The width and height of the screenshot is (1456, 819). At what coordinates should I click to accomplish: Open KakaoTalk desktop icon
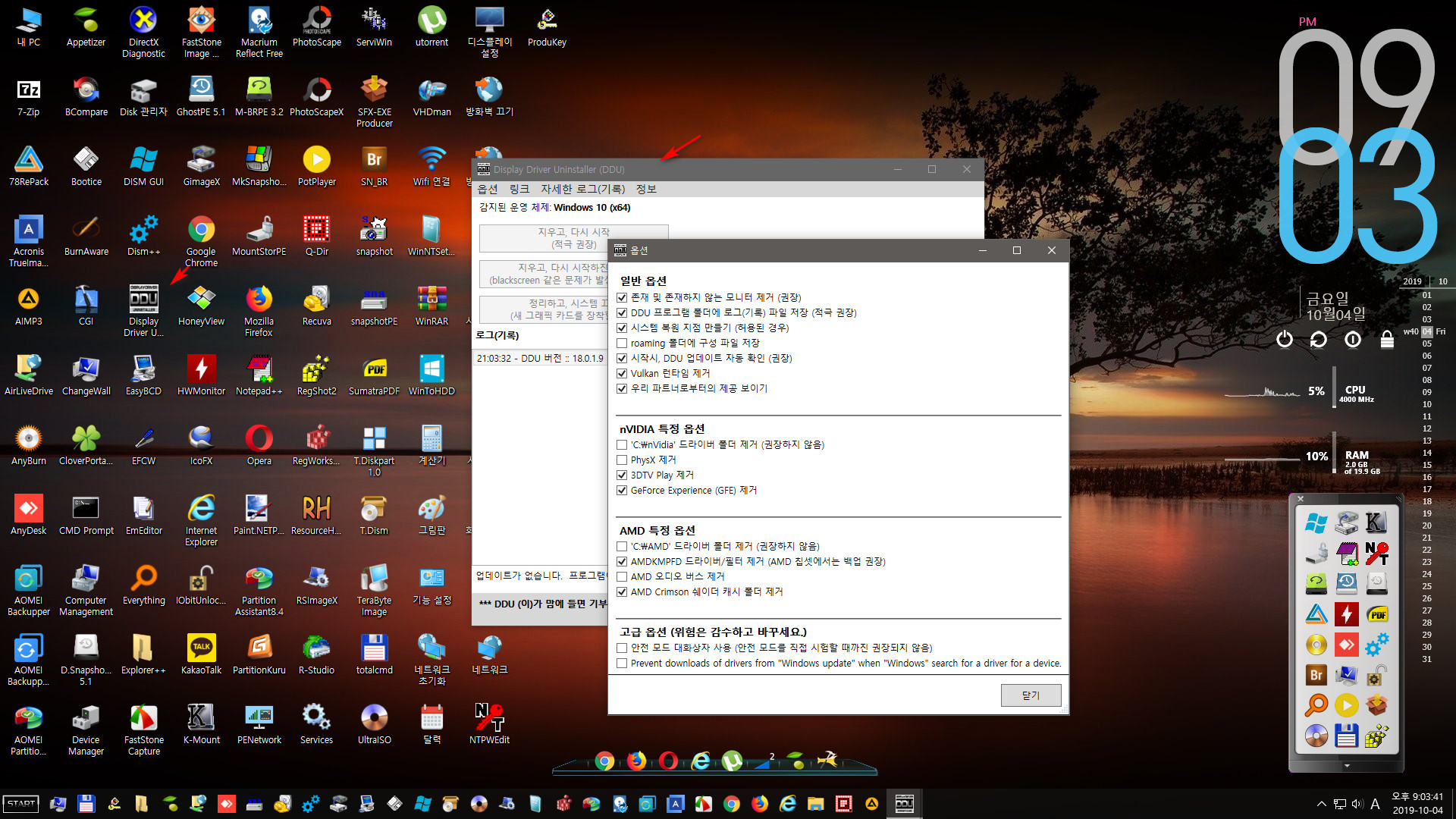tap(201, 654)
